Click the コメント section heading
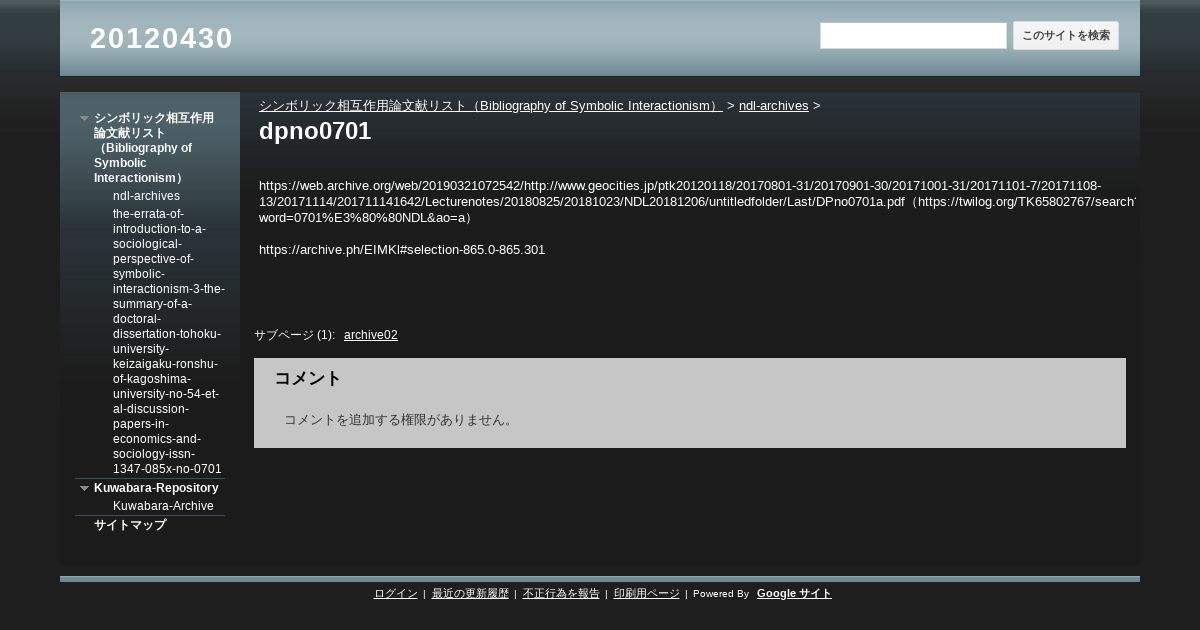 click(x=308, y=378)
